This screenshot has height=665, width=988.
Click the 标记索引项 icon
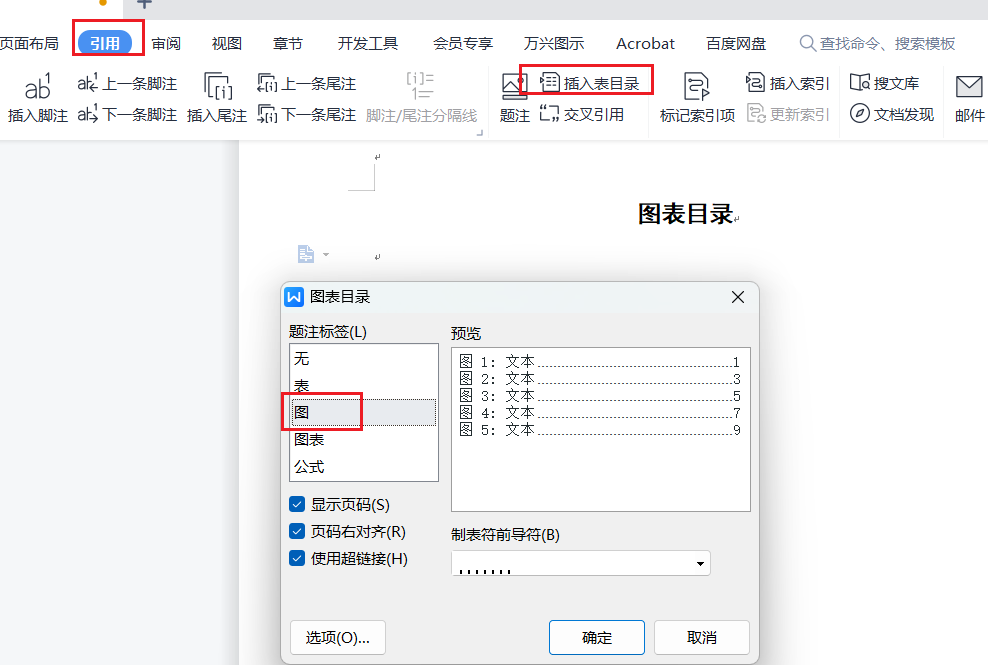click(697, 88)
